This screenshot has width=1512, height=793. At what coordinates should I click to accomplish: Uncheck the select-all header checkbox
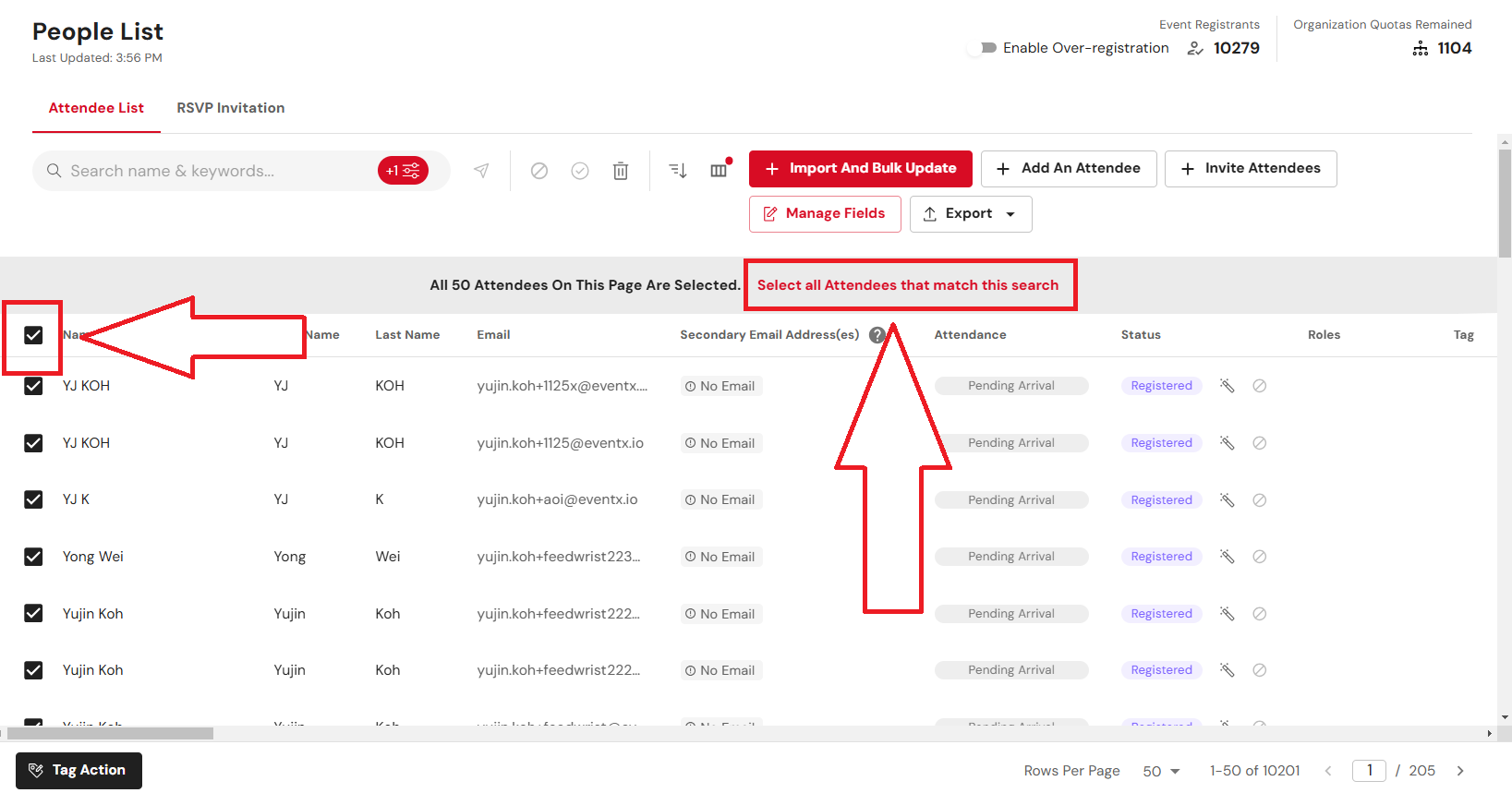pyautogui.click(x=33, y=335)
